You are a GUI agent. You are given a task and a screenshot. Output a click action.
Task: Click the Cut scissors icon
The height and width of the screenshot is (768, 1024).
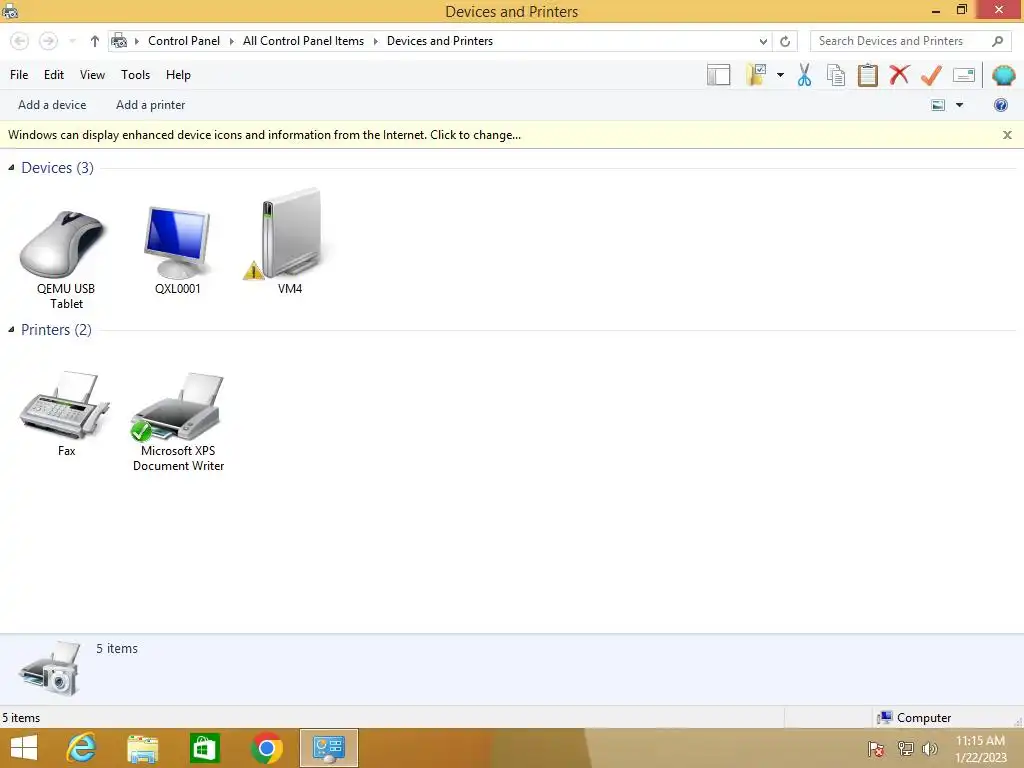[x=805, y=75]
